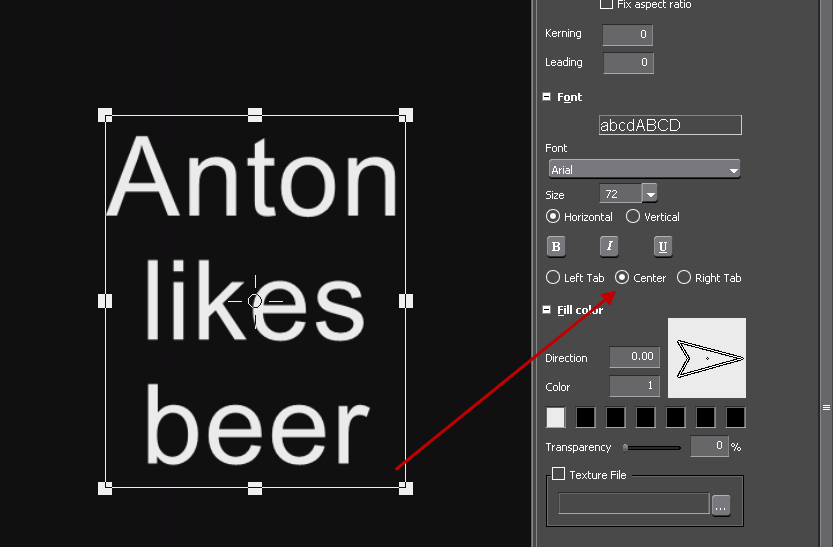This screenshot has height=547, width=833.
Task: Open the font size dropdown arrow
Action: 650,195
